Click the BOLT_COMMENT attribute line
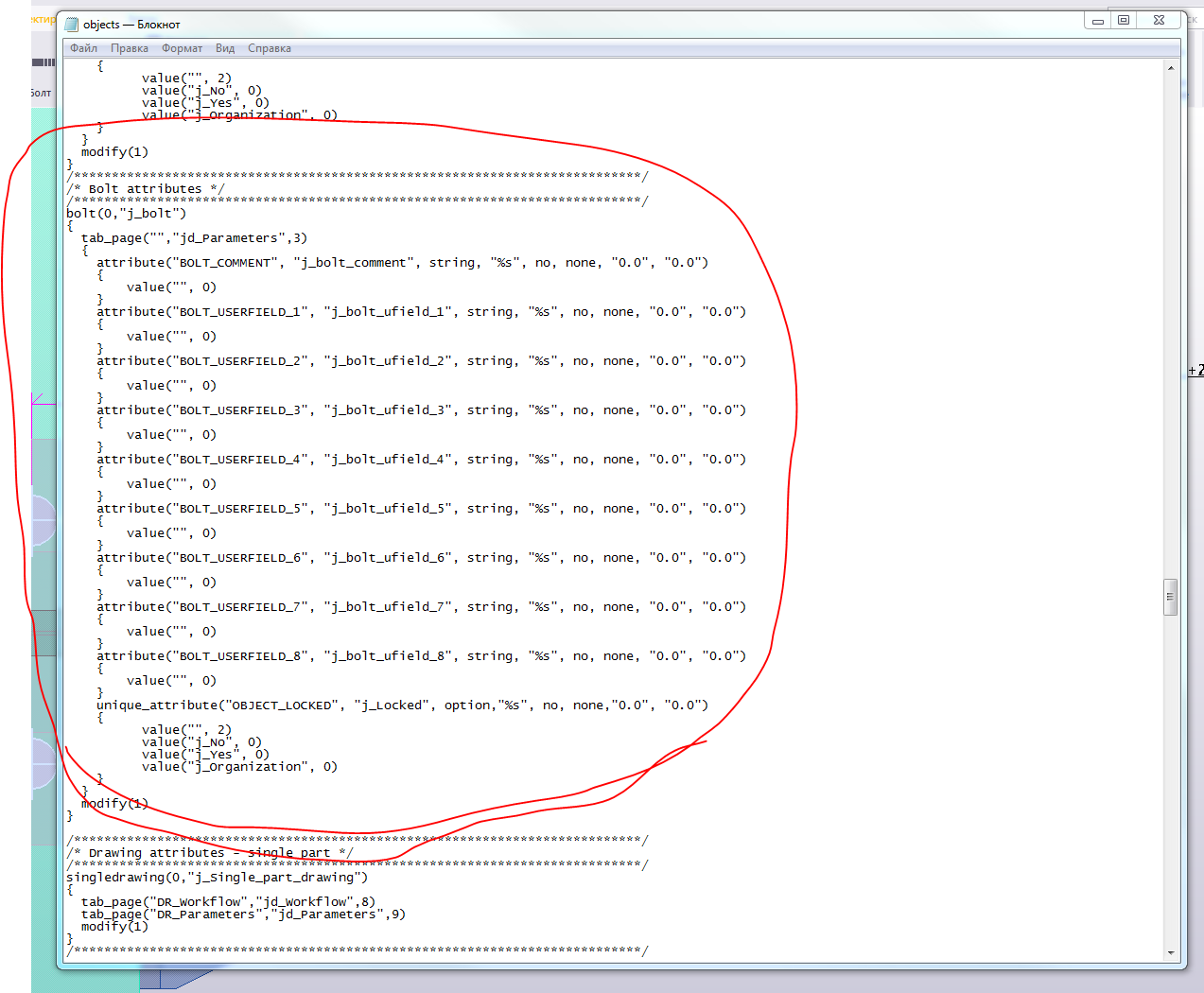This screenshot has height=993, width=1204. point(402,263)
